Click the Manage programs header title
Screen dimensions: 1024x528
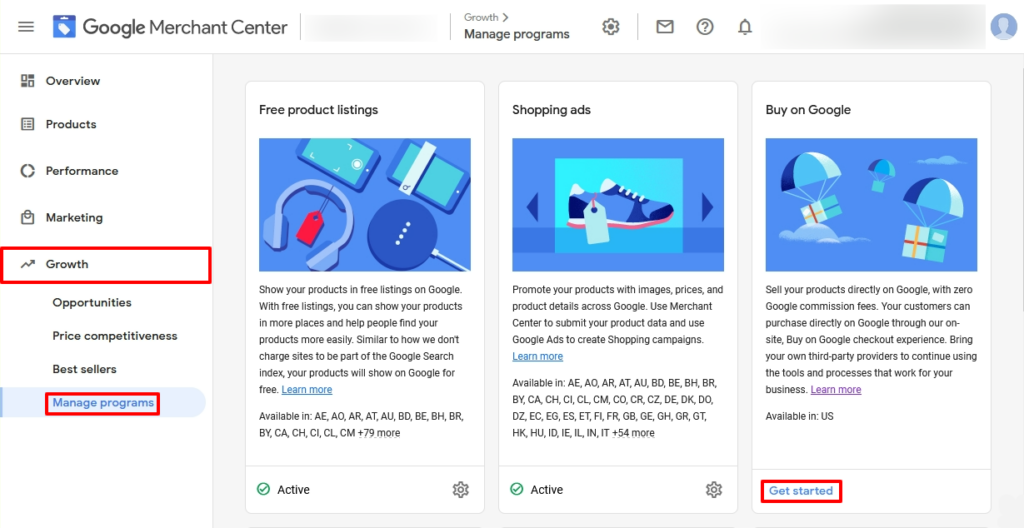tap(517, 34)
